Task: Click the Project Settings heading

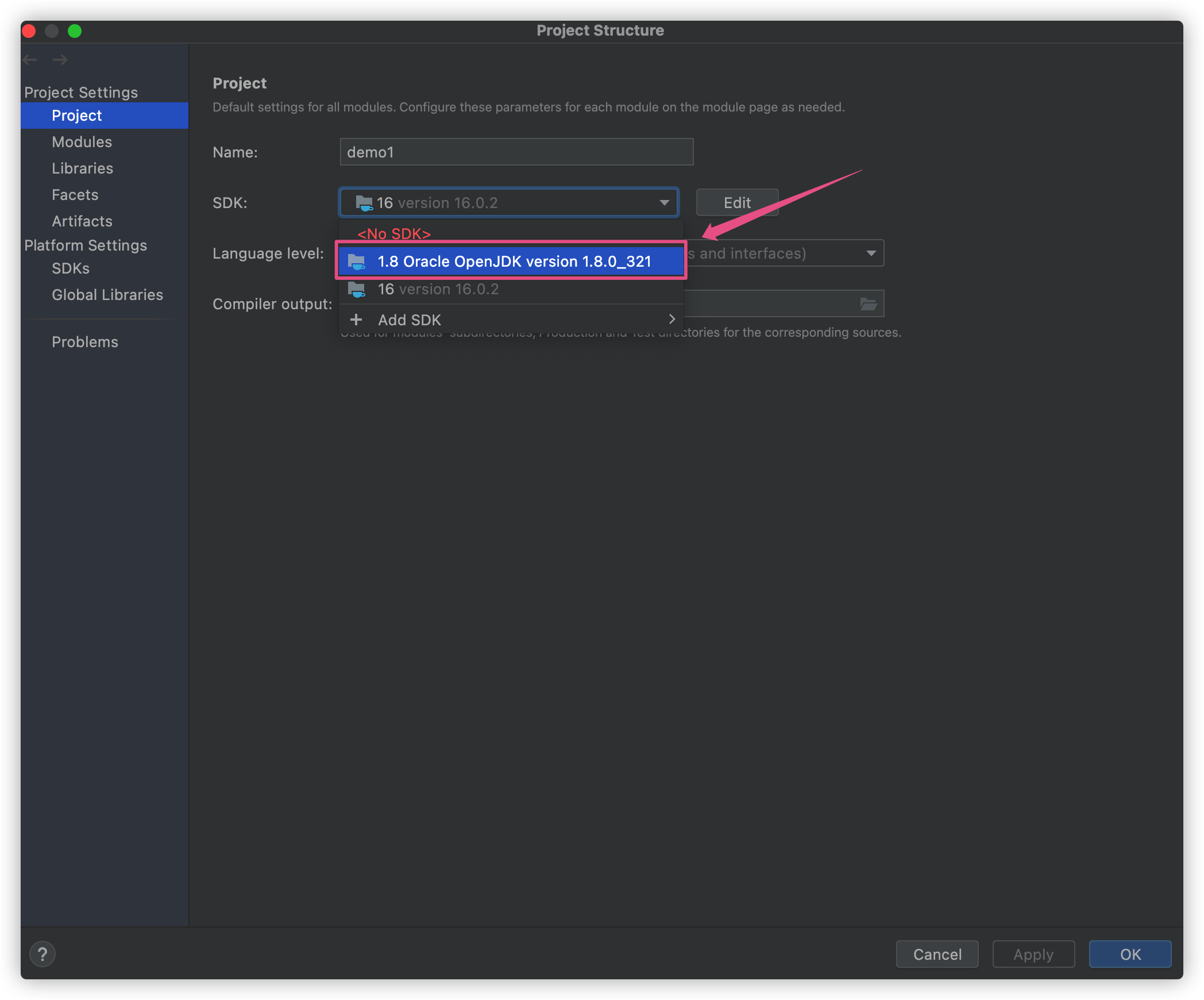Action: (81, 93)
